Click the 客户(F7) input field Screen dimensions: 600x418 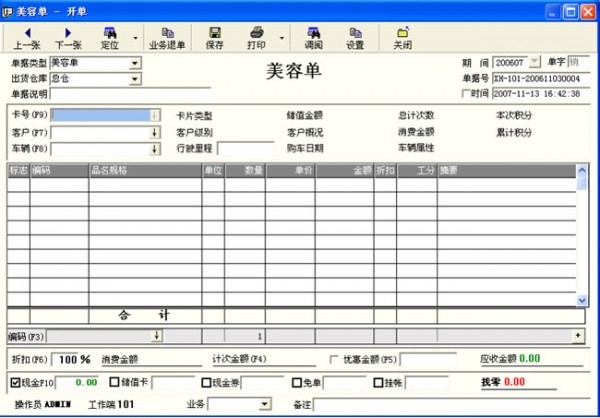100,133
